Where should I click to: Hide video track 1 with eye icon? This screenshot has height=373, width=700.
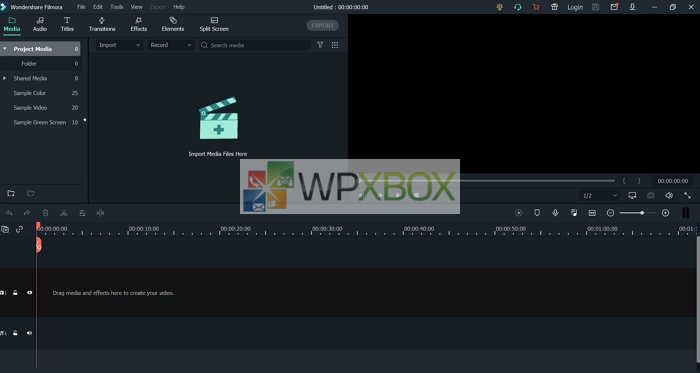[29, 293]
